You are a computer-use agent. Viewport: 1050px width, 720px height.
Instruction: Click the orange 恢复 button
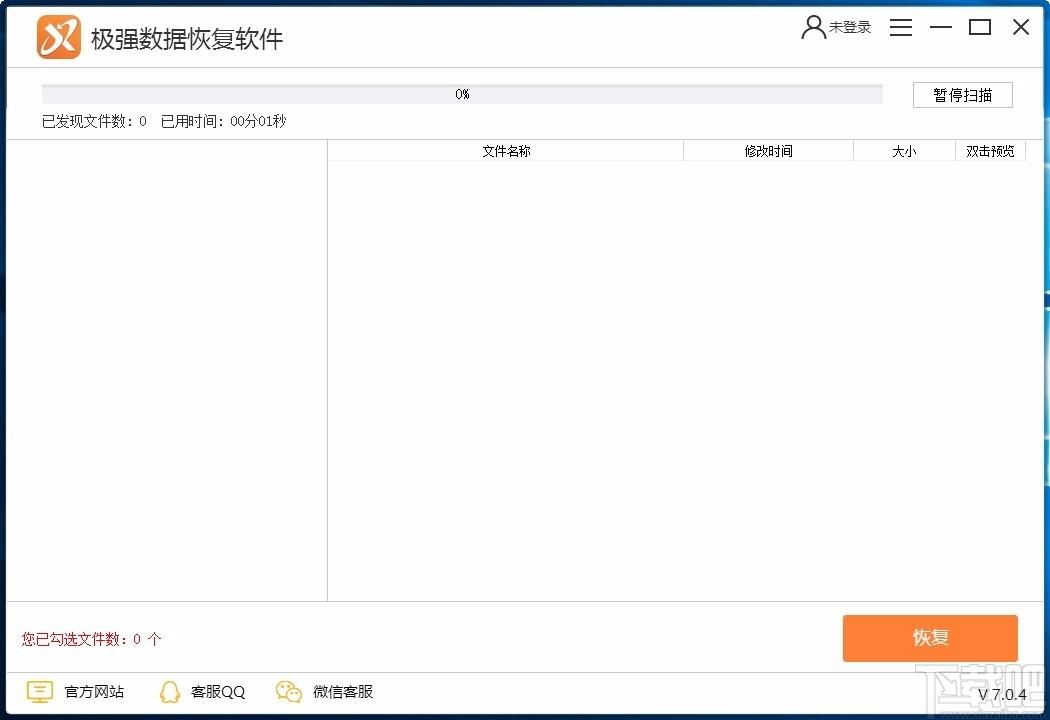[x=930, y=638]
